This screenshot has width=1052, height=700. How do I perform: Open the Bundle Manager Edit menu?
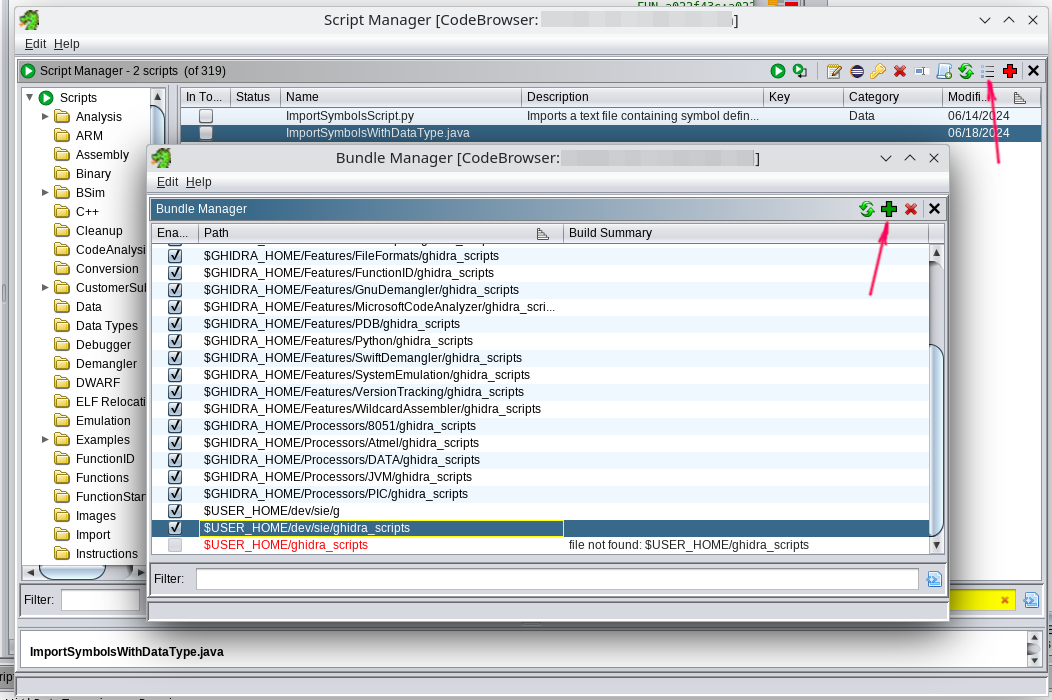tap(167, 182)
